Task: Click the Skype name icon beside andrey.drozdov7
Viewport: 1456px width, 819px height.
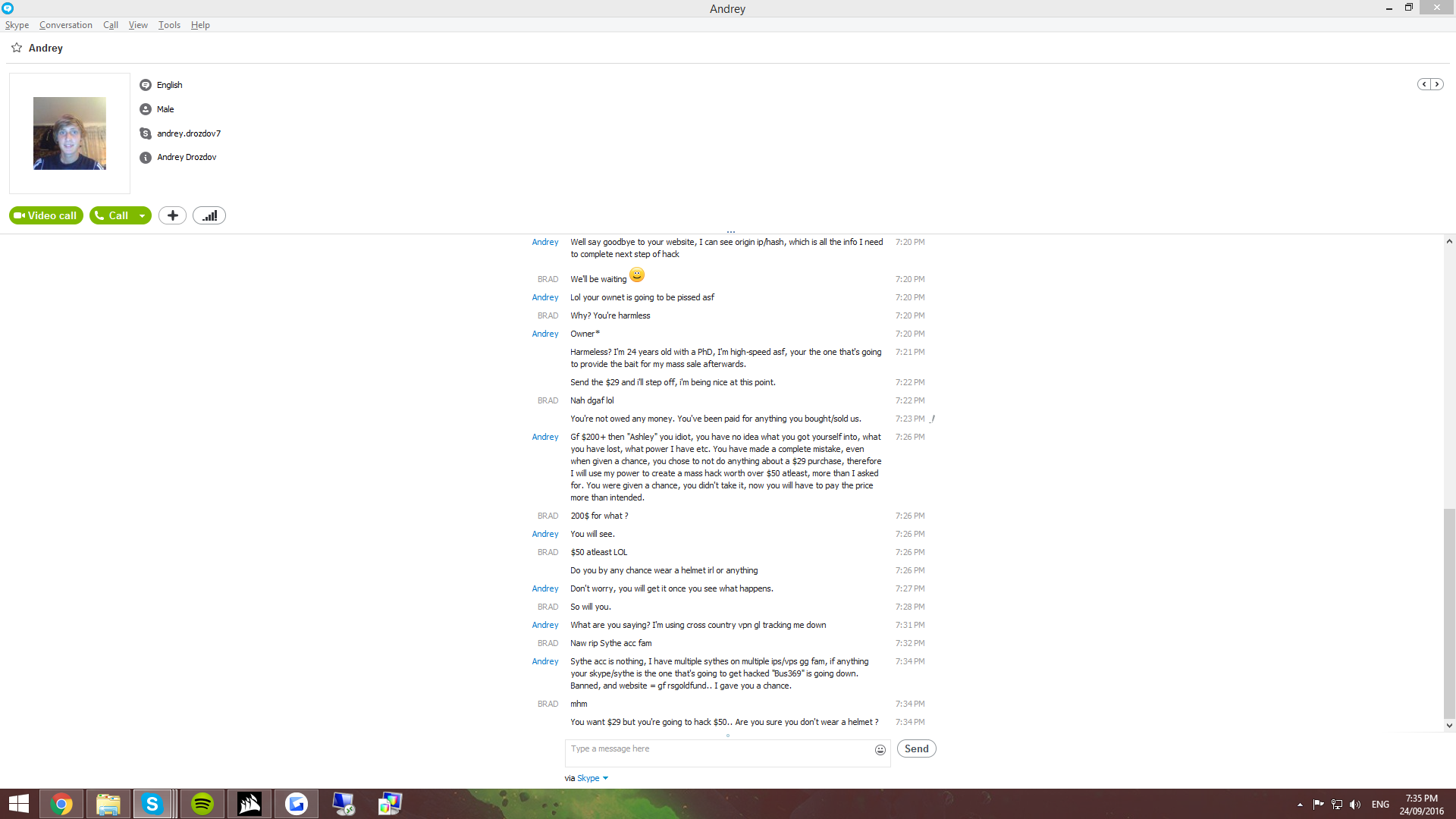Action: coord(146,133)
